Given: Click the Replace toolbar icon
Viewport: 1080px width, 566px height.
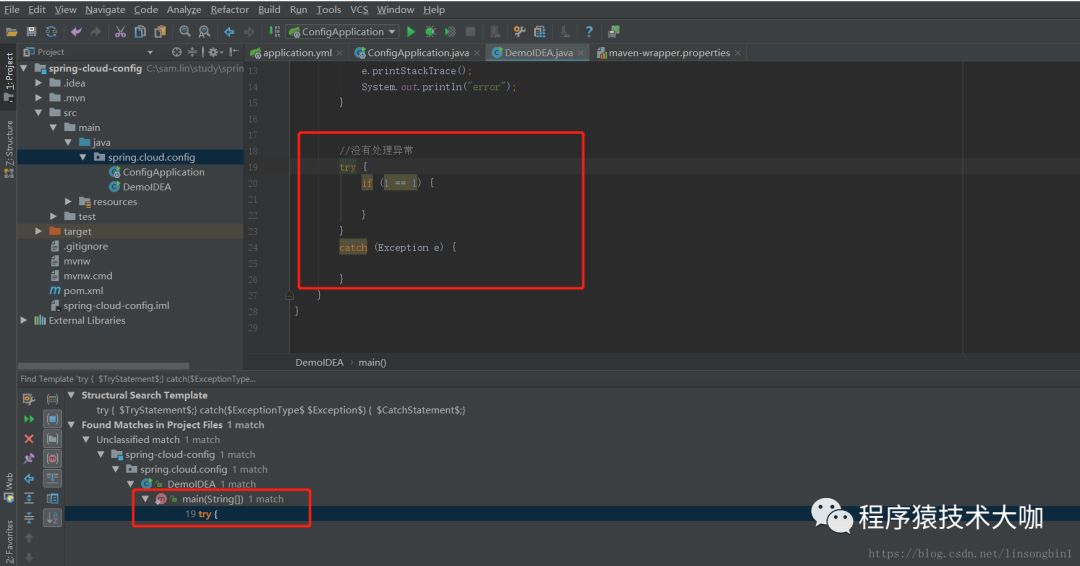Looking at the screenshot, I should tap(205, 32).
